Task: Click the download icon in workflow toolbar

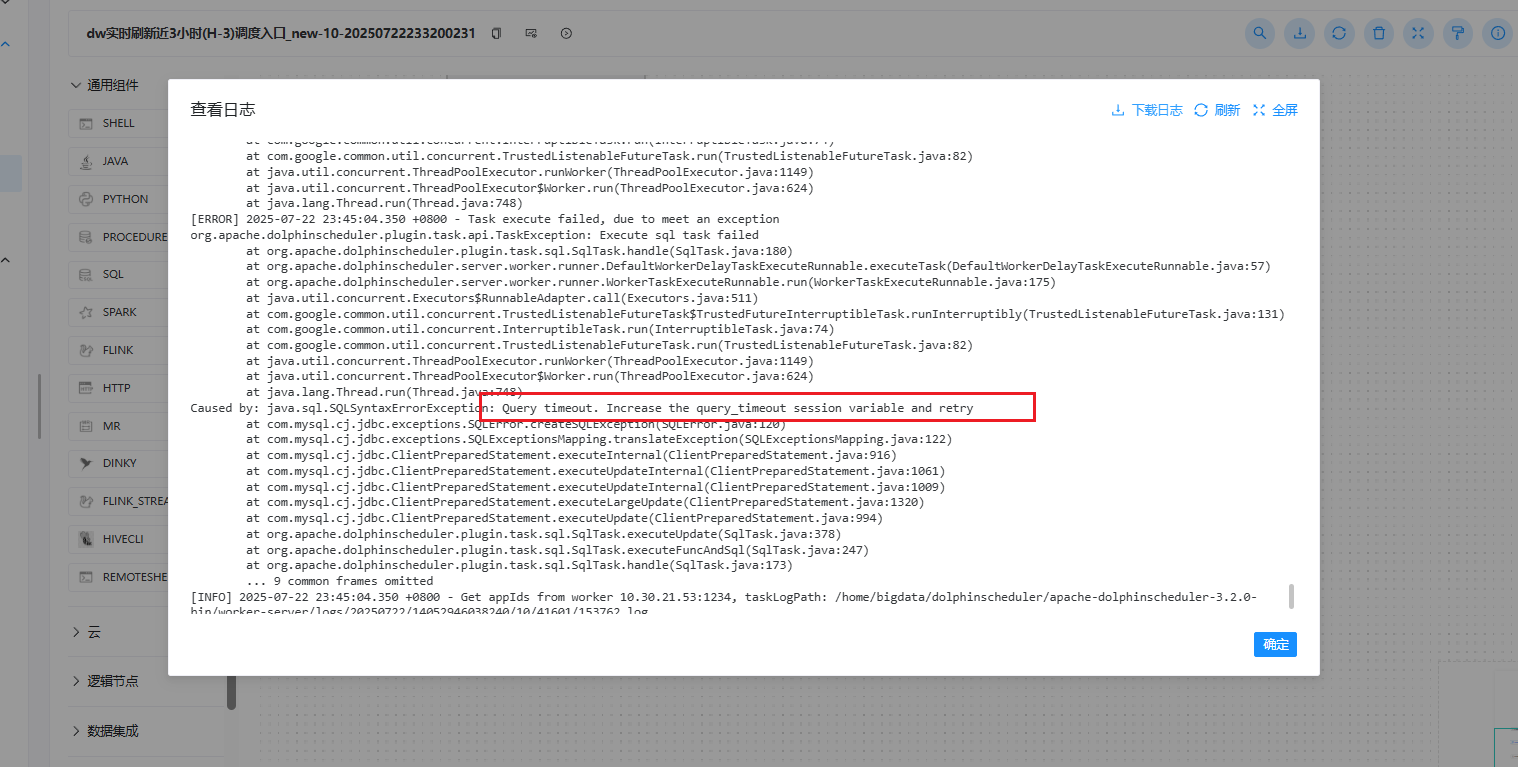Action: pyautogui.click(x=1300, y=33)
